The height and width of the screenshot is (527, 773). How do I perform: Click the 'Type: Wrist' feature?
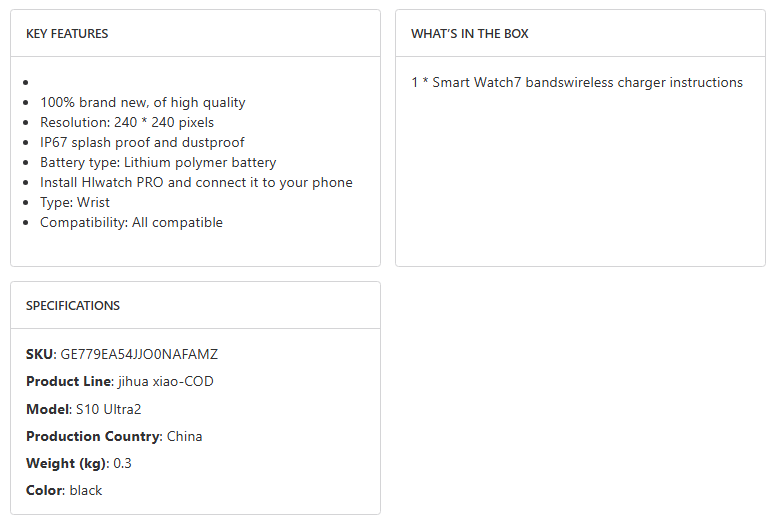[75, 202]
